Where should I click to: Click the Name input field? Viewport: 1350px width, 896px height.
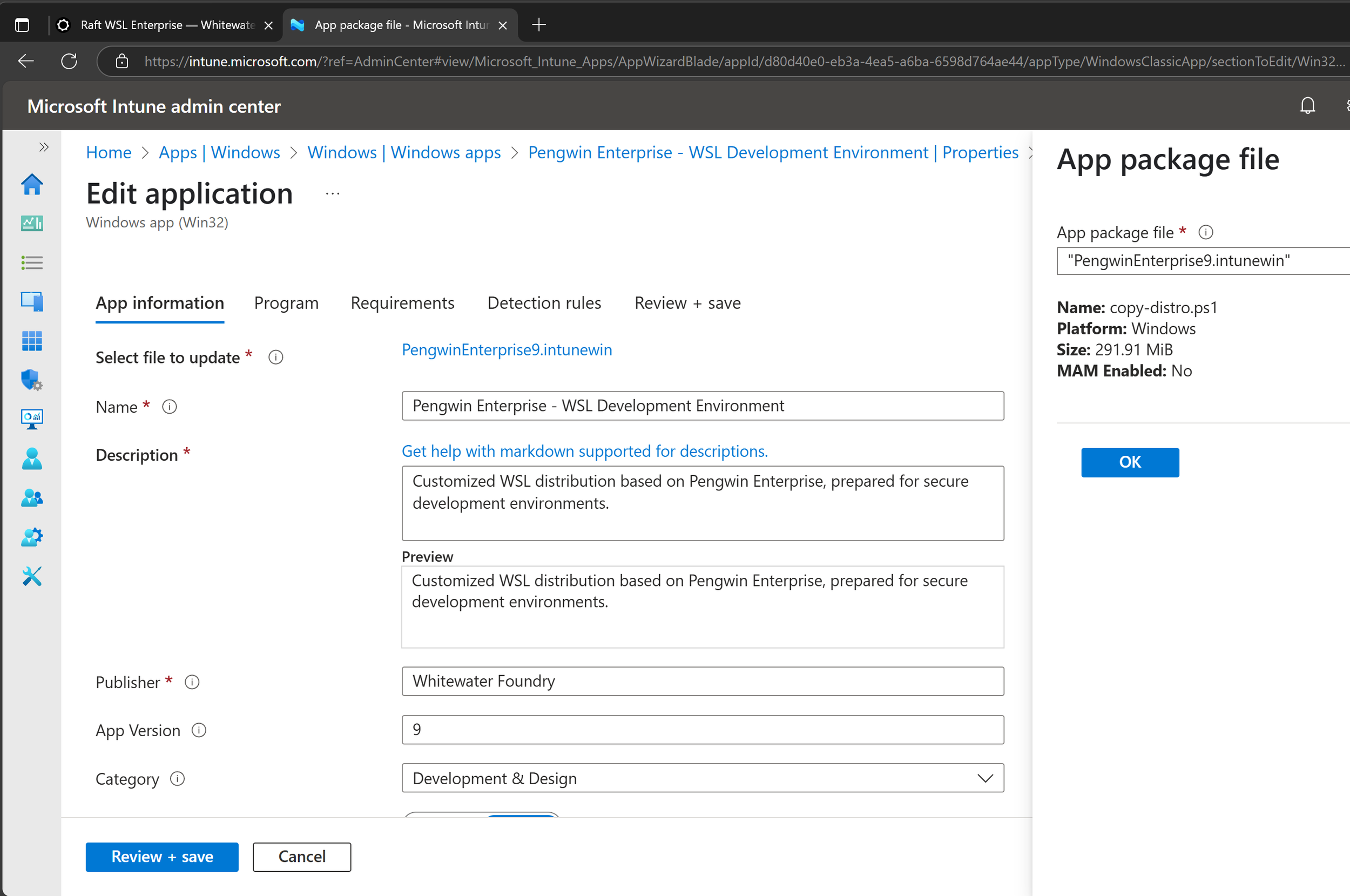pos(703,406)
